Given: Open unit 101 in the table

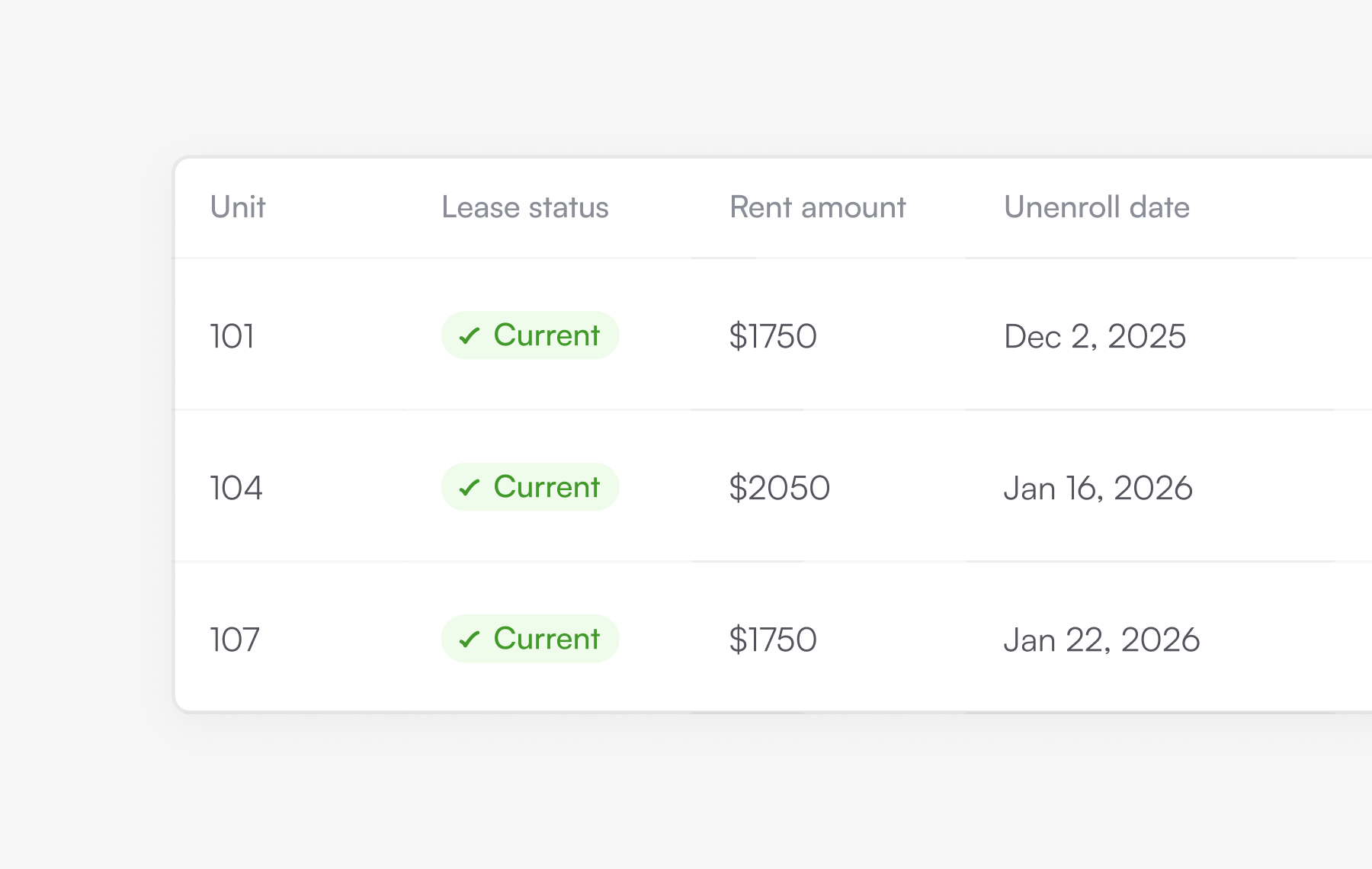Looking at the screenshot, I should click(232, 336).
